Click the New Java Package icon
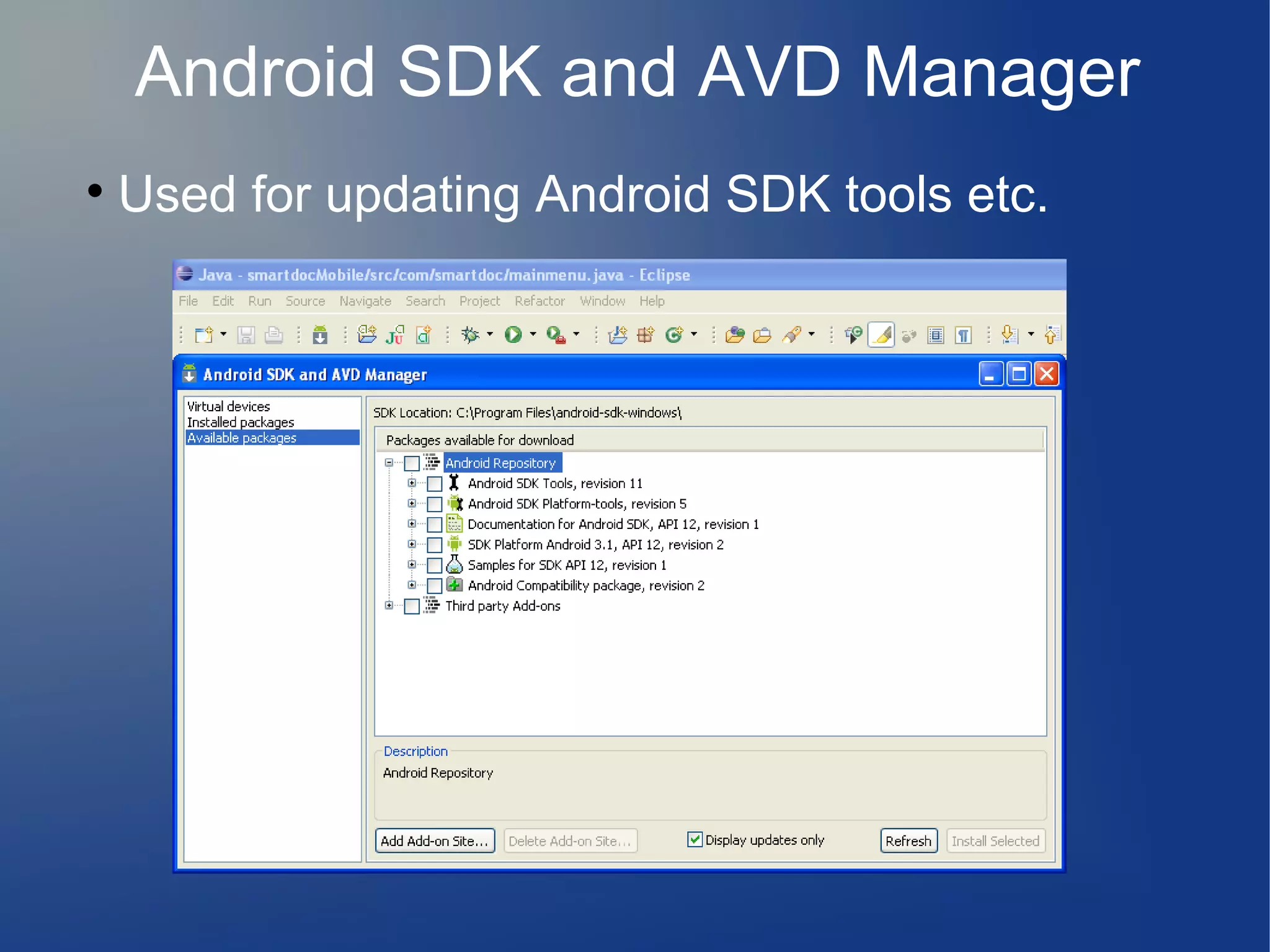Screen dimensions: 1270x952 pos(646,336)
